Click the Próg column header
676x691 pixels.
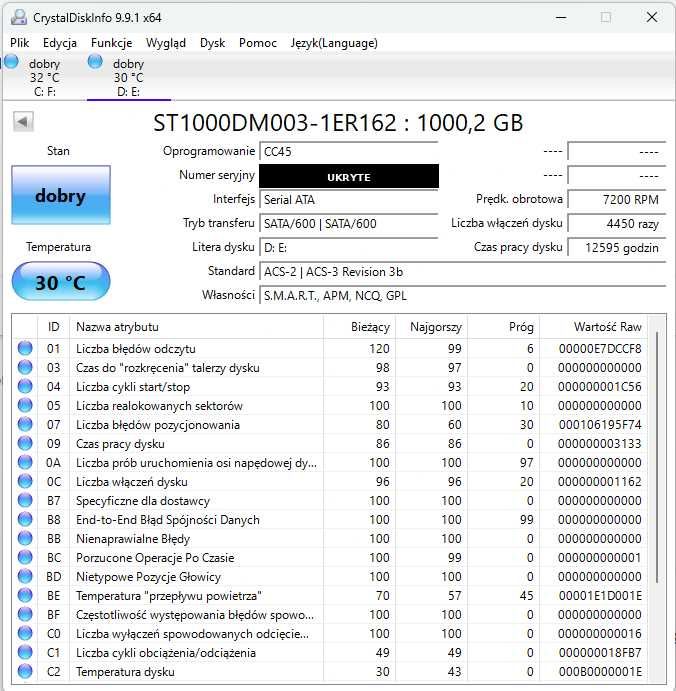click(504, 327)
